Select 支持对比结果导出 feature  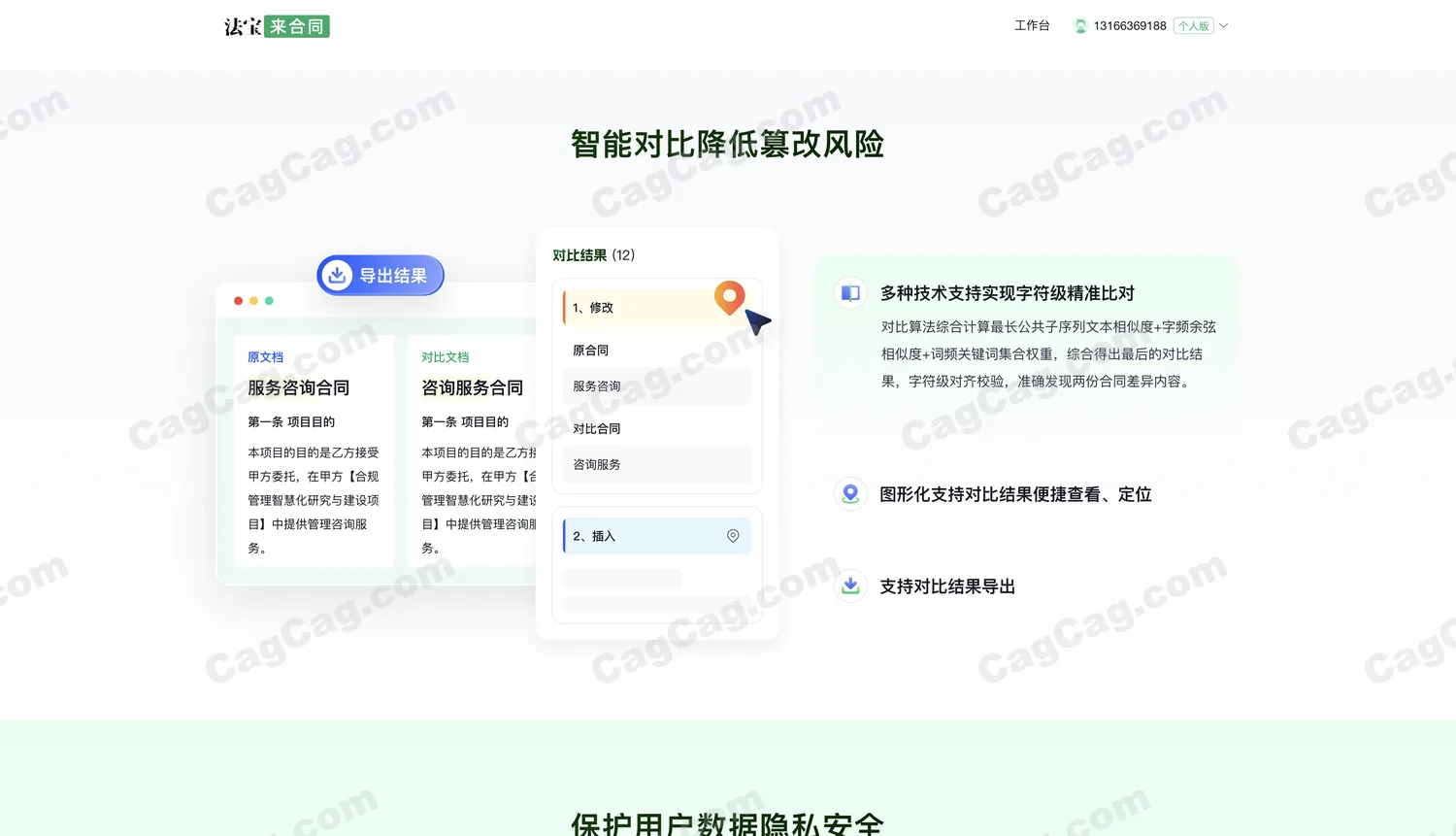pos(947,586)
